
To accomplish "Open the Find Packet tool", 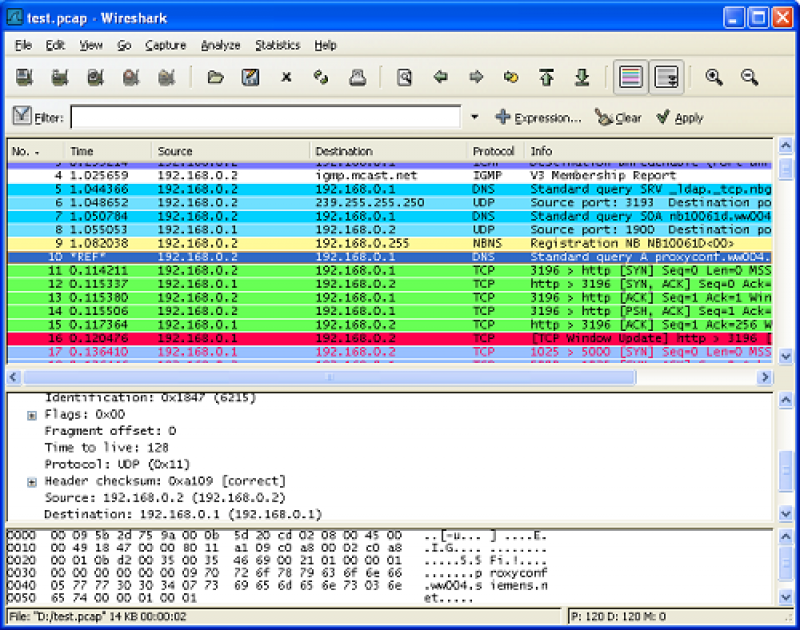I will coord(403,77).
